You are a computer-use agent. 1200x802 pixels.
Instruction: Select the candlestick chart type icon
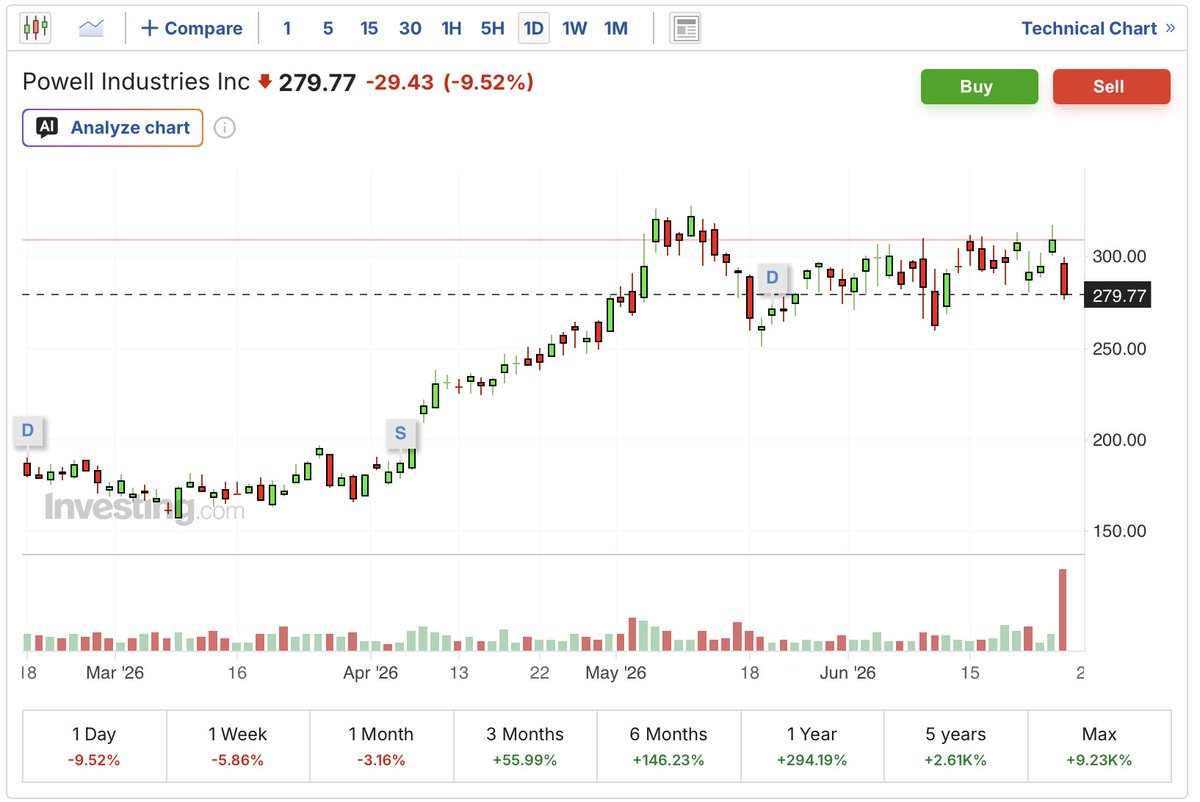point(35,28)
